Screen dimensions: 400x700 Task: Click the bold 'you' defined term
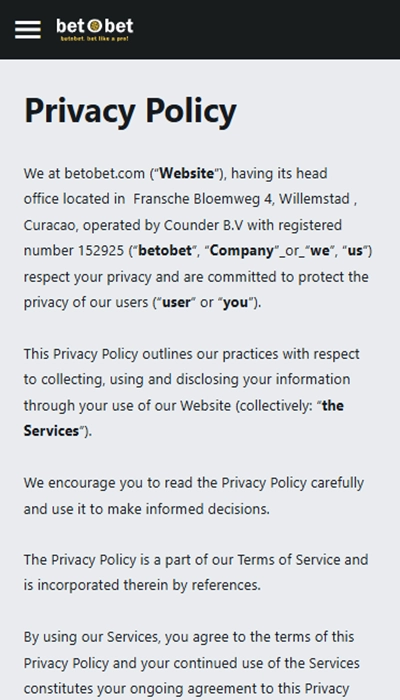point(235,303)
